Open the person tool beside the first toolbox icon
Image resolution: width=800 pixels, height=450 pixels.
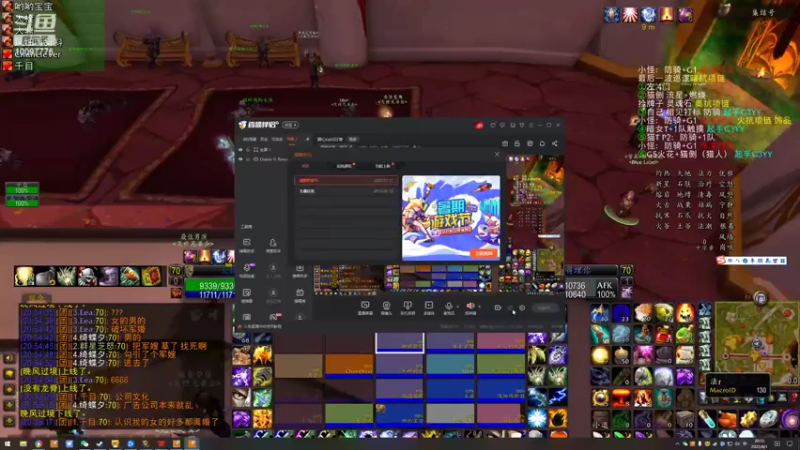click(273, 244)
